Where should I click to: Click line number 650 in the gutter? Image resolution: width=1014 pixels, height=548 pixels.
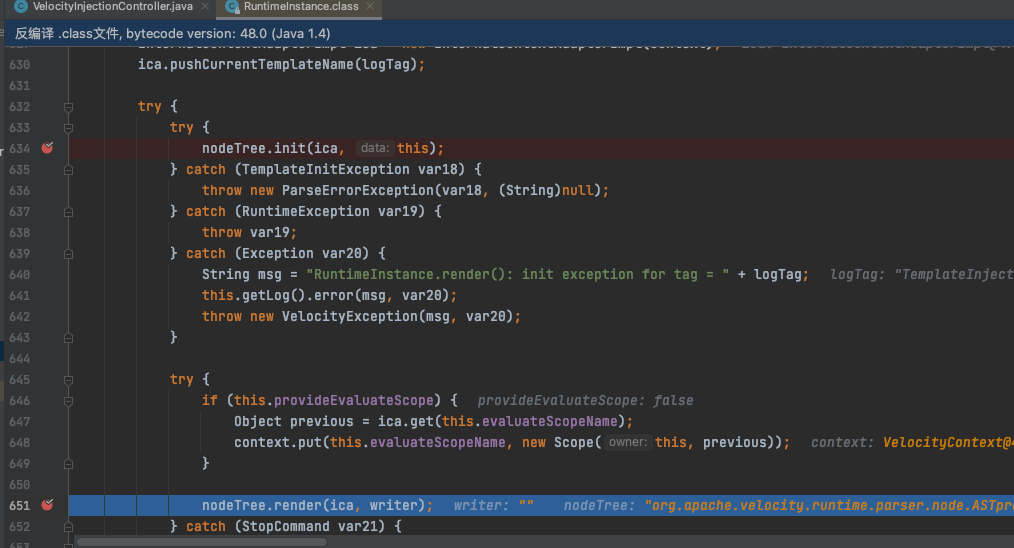click(x=19, y=485)
